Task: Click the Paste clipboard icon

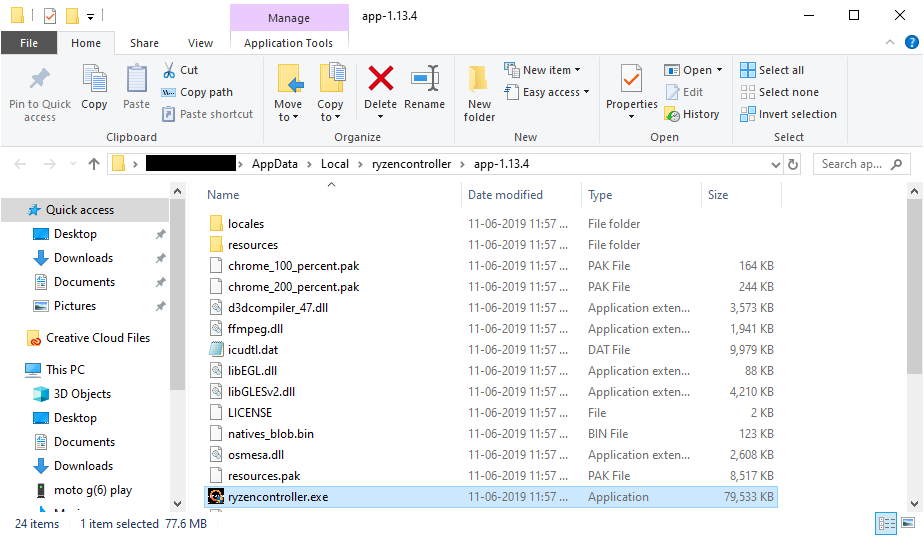Action: [x=137, y=79]
